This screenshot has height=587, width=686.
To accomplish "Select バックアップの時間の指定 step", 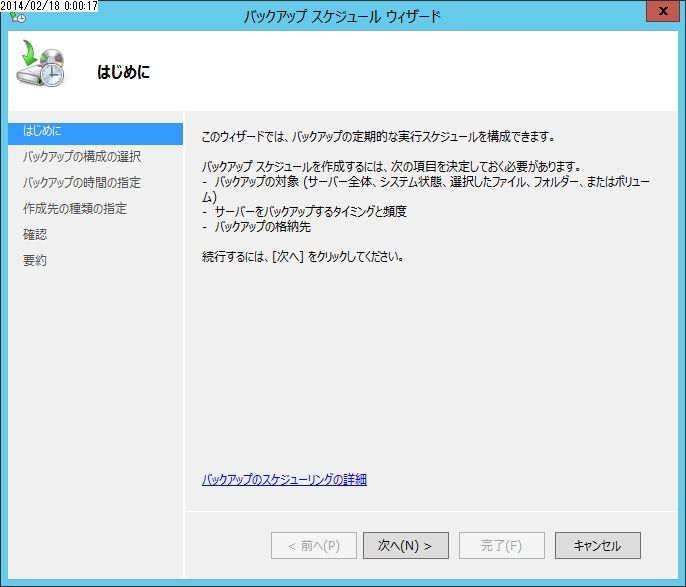I will click(x=82, y=182).
